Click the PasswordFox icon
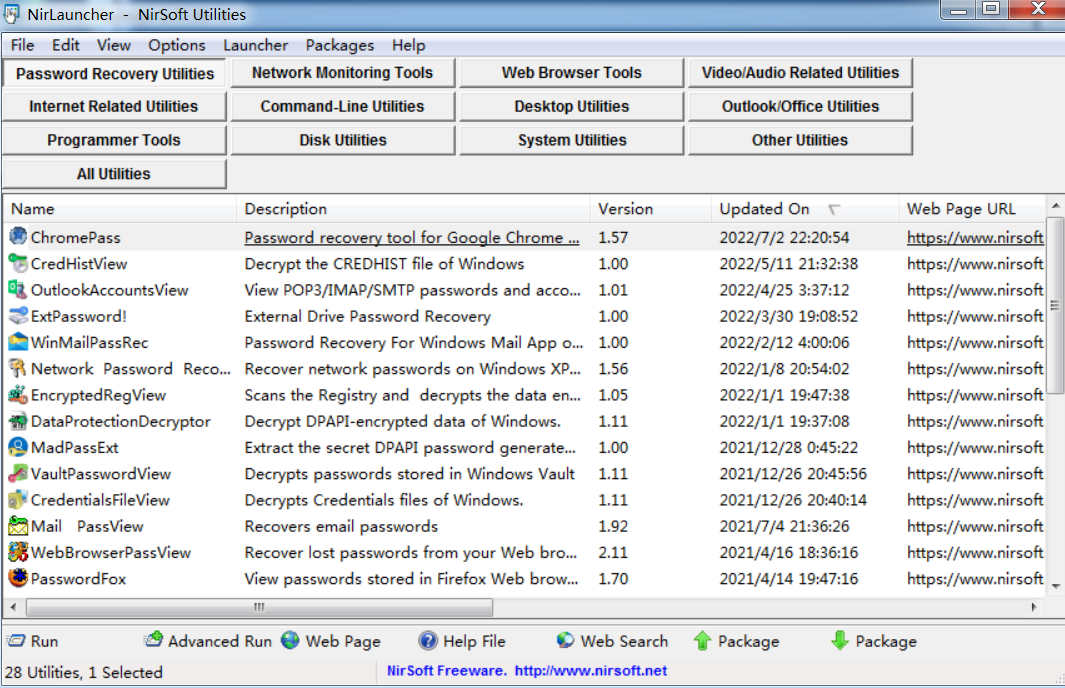This screenshot has height=688, width=1065. [18, 578]
